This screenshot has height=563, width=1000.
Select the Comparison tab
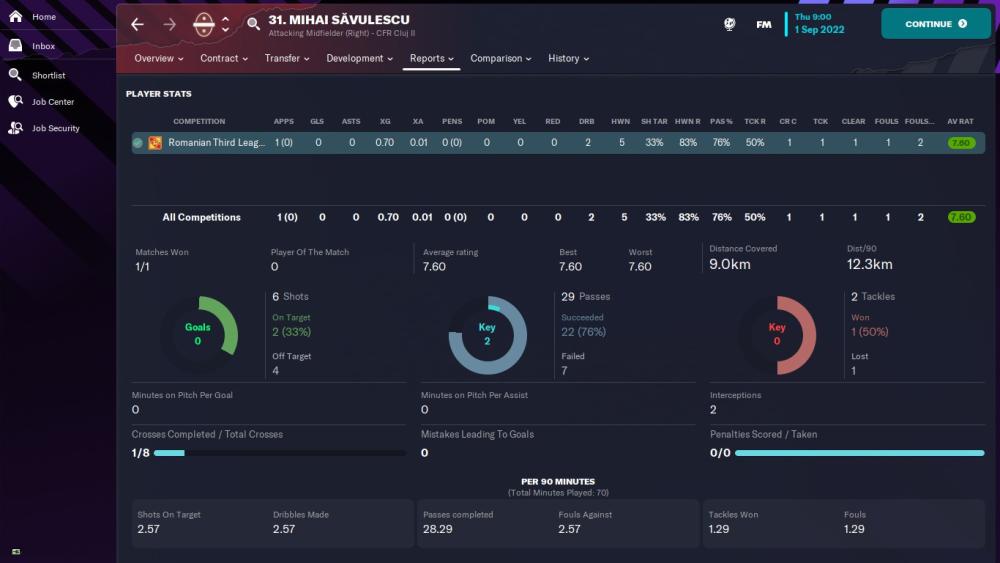(x=501, y=58)
